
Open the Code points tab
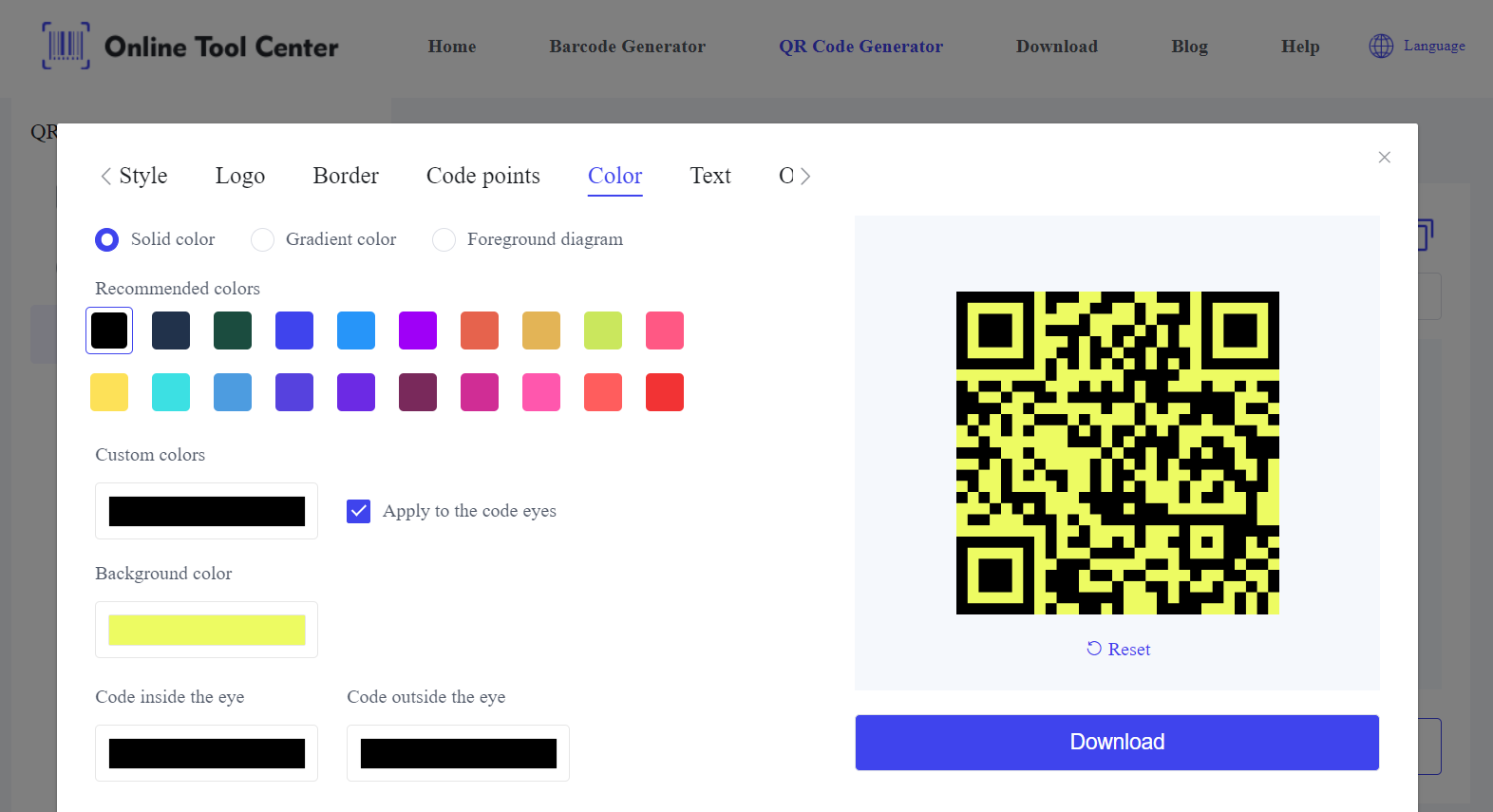click(x=482, y=176)
